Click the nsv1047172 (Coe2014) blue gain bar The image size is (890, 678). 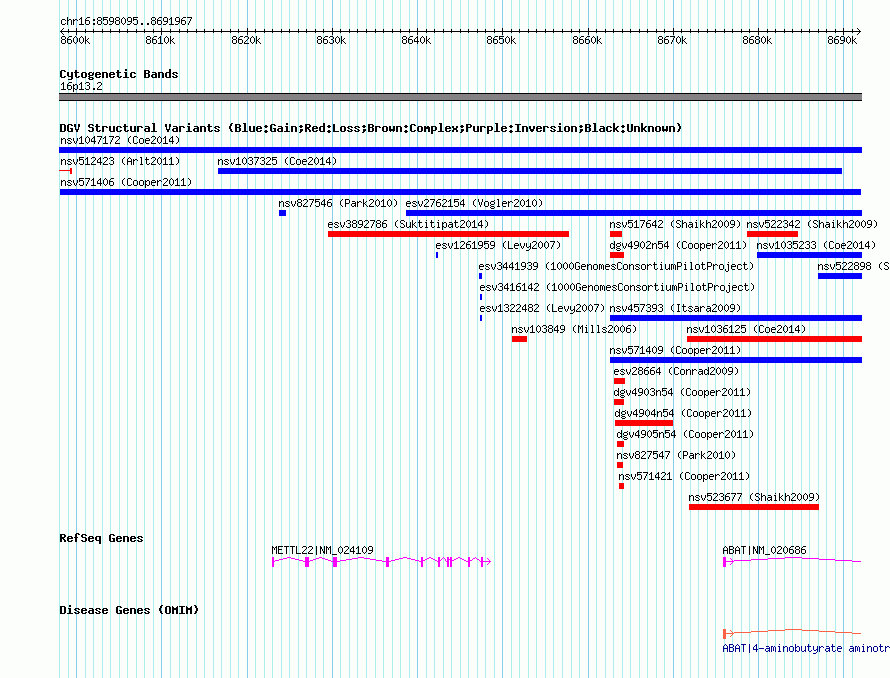coord(460,150)
